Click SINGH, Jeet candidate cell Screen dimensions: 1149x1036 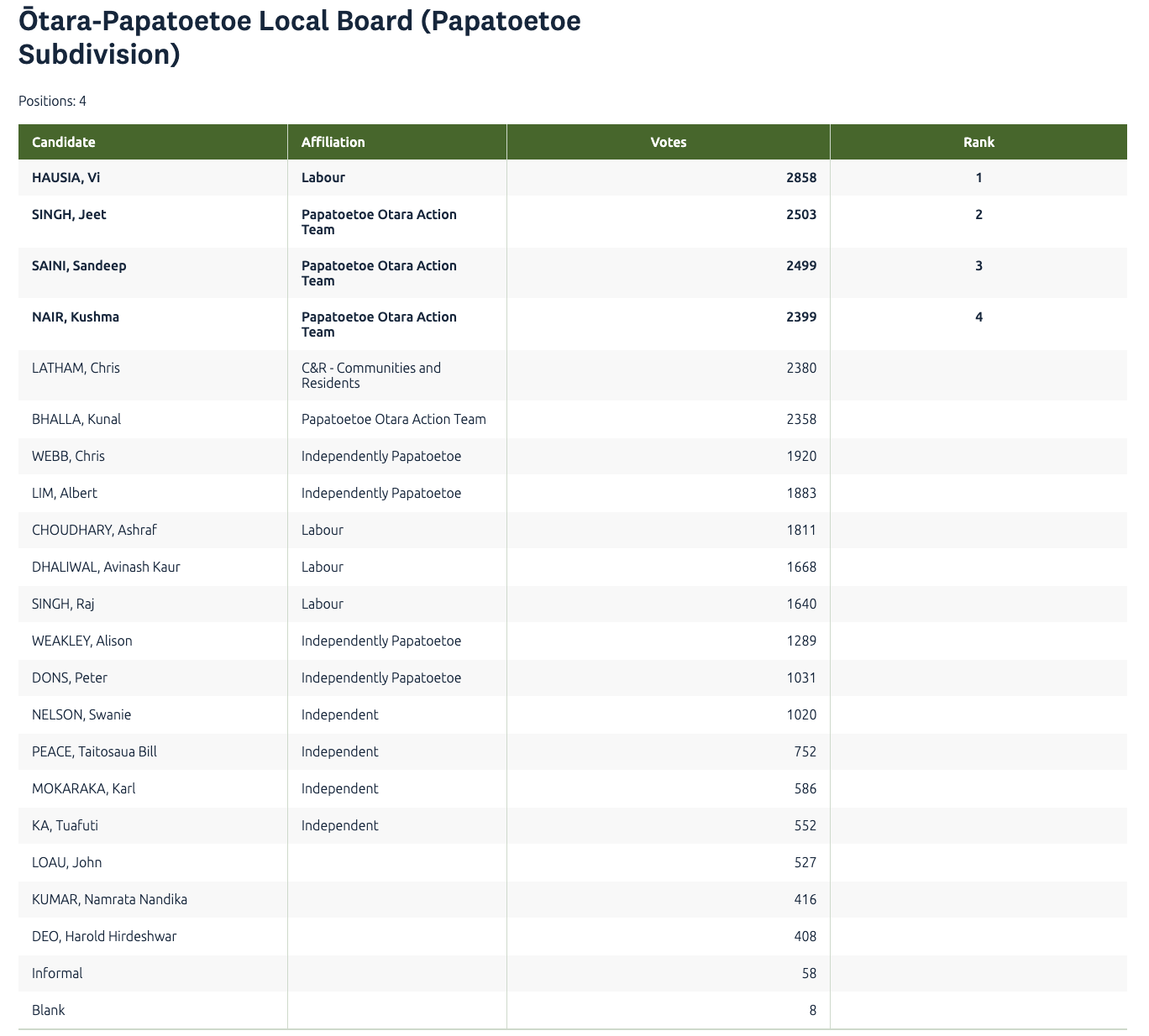(69, 214)
